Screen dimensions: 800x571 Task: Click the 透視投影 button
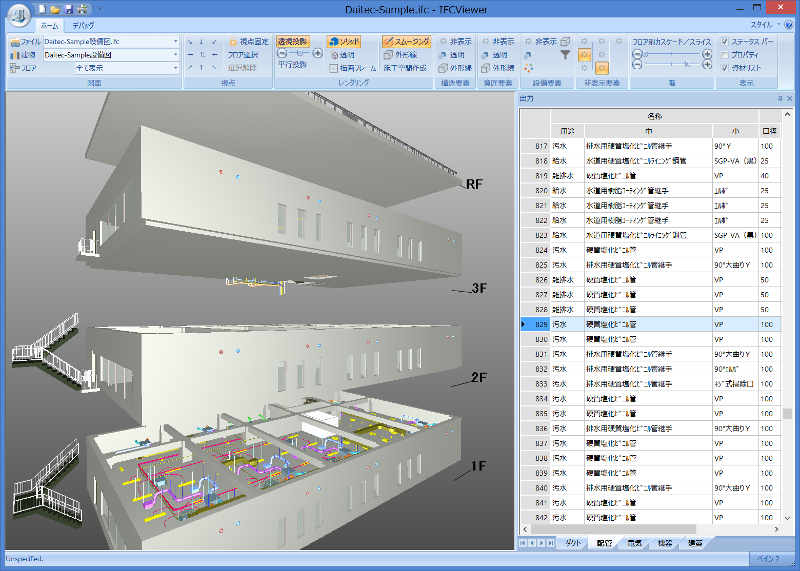click(293, 41)
